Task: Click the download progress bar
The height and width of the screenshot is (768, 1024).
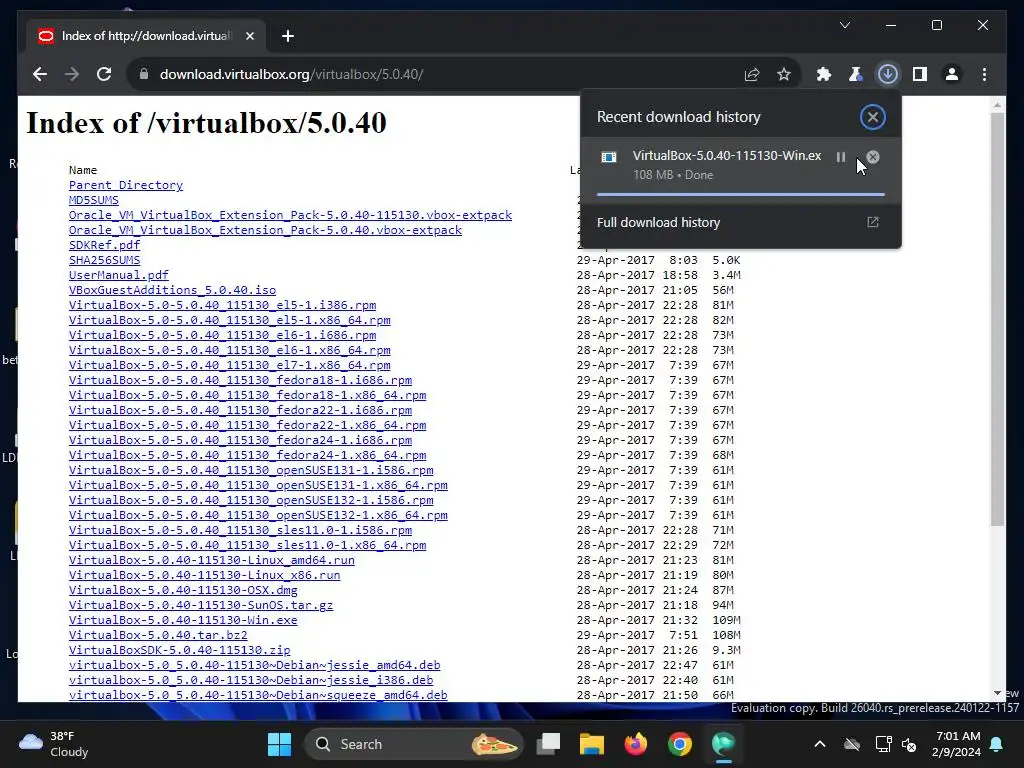Action: click(x=741, y=194)
